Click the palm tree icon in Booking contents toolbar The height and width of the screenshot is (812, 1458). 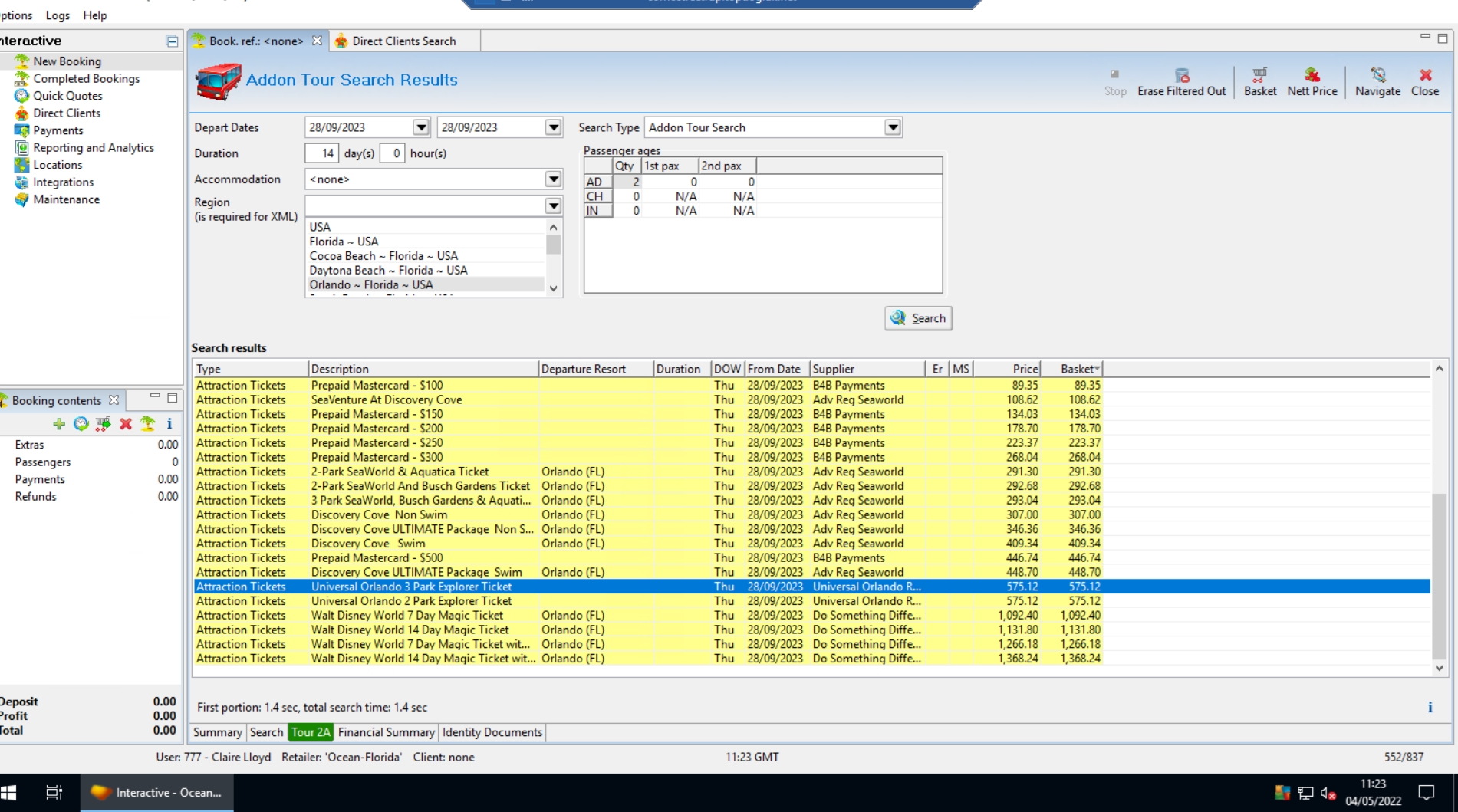coord(147,423)
